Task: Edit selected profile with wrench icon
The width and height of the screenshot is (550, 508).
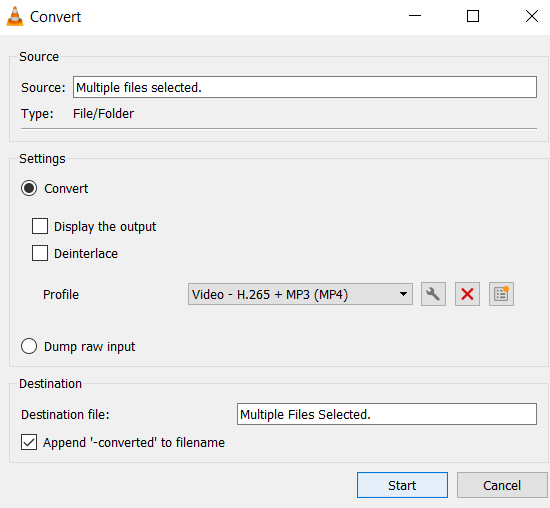Action: (x=433, y=294)
